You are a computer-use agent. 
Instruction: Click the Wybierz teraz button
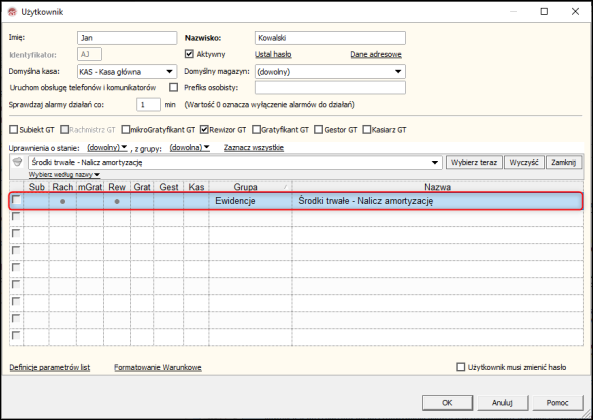coord(474,162)
